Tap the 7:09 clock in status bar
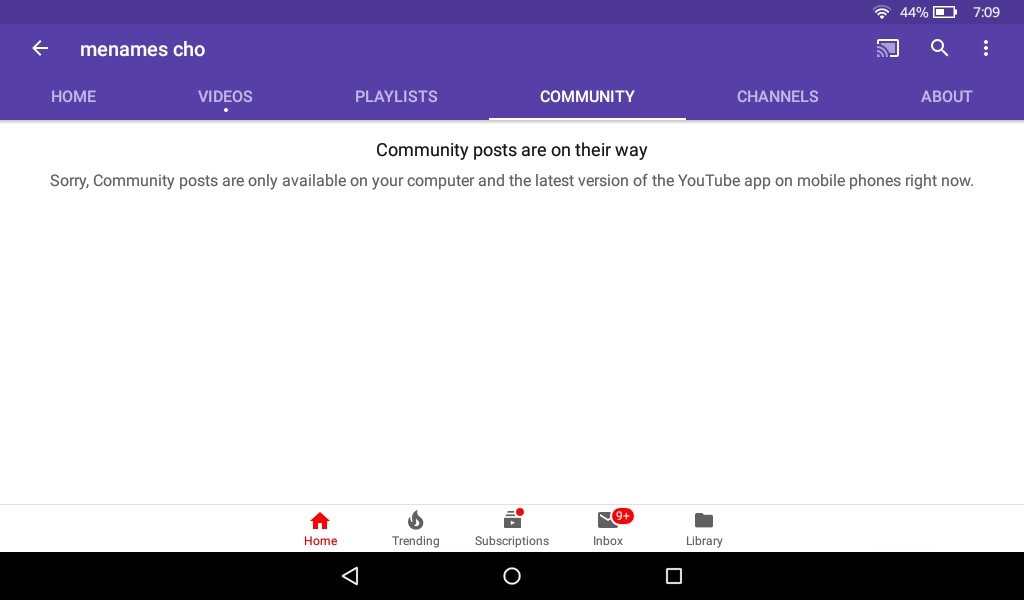This screenshot has width=1024, height=600. coord(986,12)
